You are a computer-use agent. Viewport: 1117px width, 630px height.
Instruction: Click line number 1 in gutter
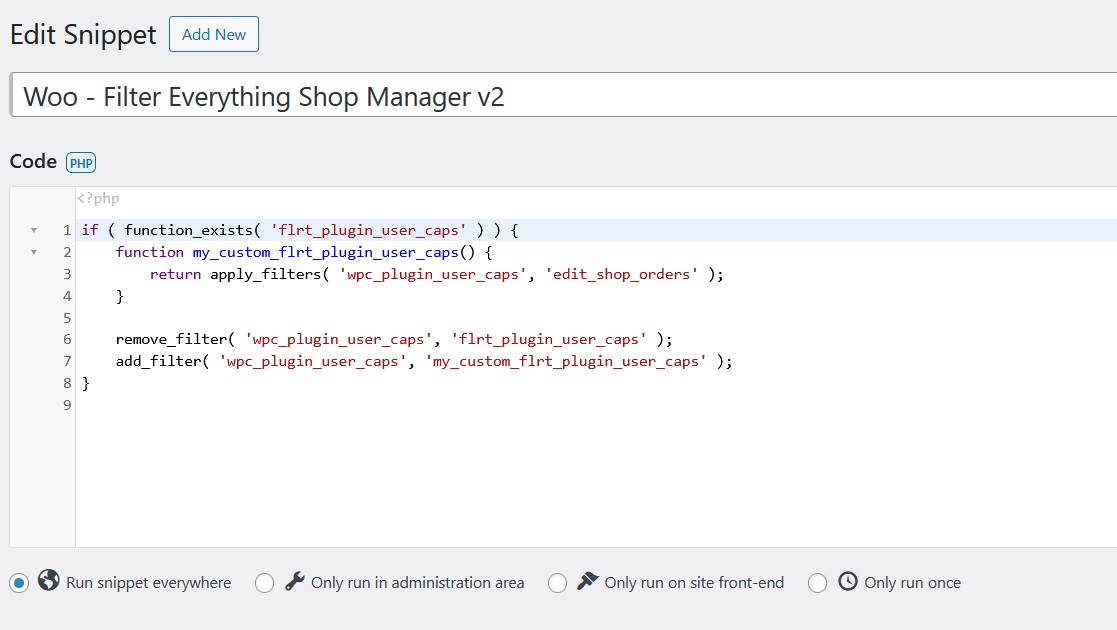pos(67,230)
